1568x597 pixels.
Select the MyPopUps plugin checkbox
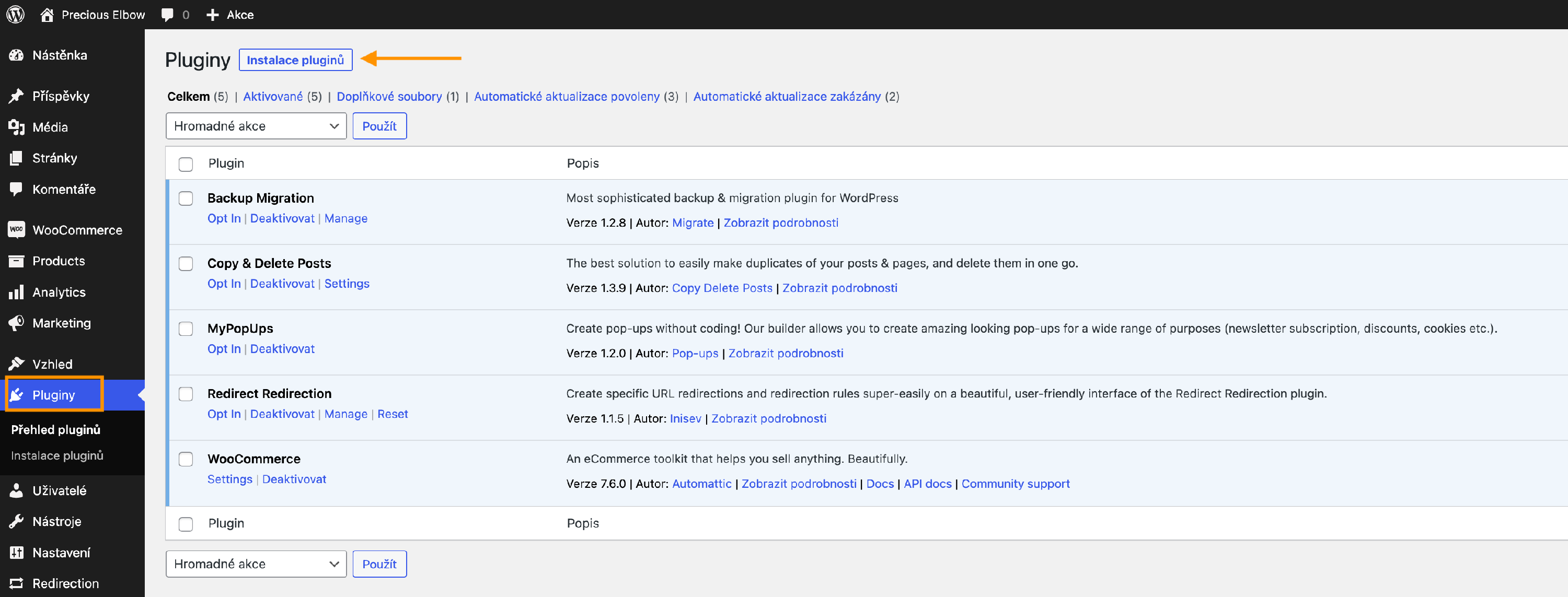[x=186, y=329]
